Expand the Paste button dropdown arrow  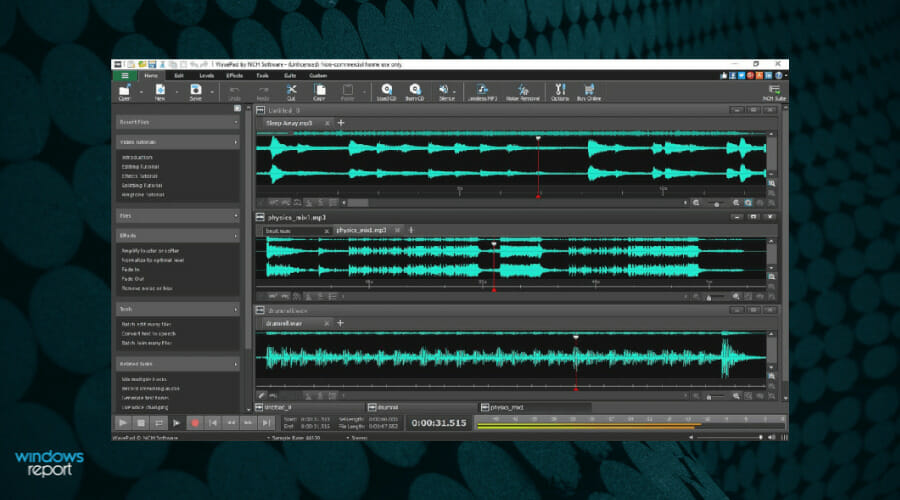tap(364, 92)
